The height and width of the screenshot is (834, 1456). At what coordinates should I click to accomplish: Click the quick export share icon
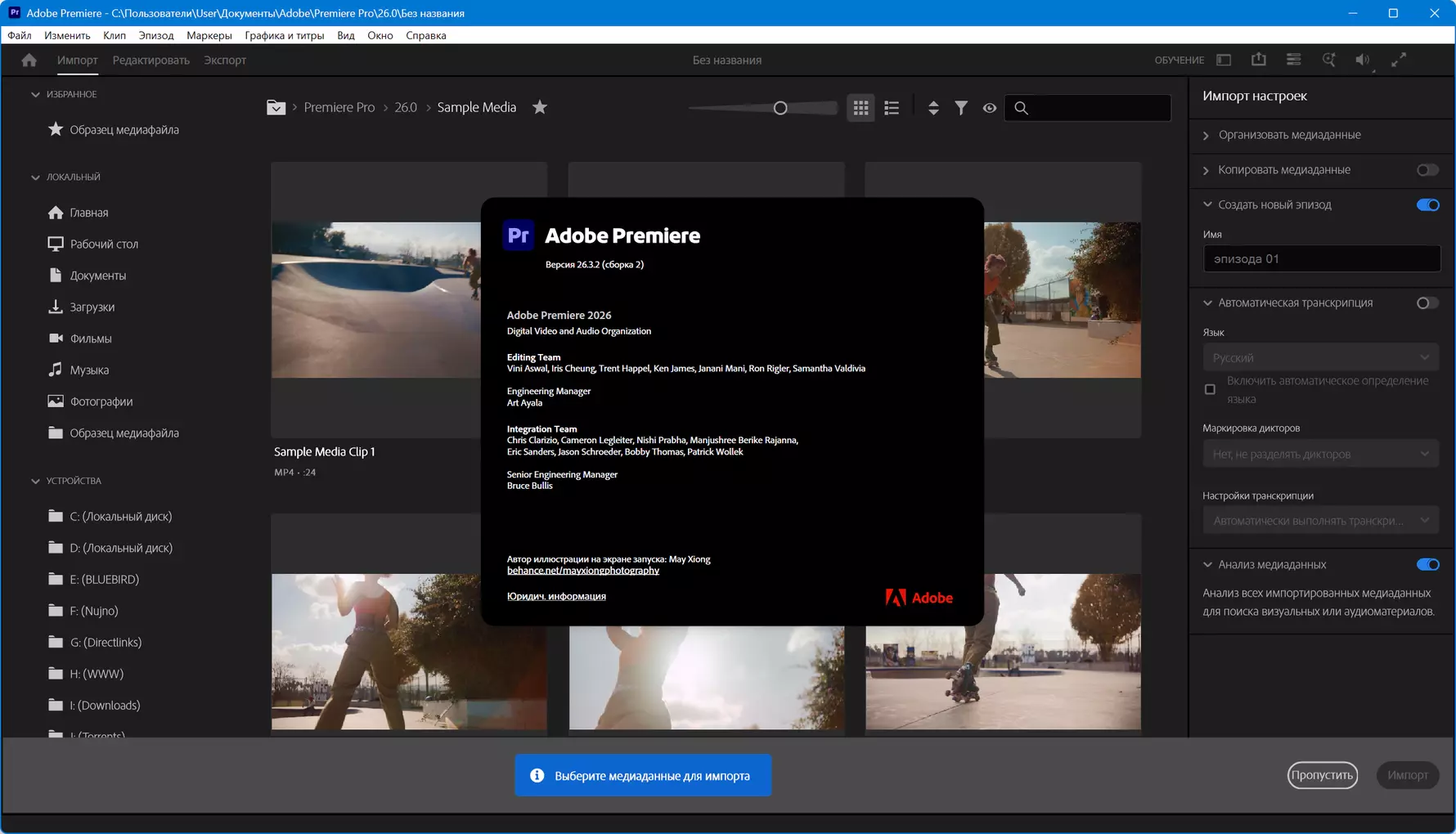click(x=1259, y=60)
